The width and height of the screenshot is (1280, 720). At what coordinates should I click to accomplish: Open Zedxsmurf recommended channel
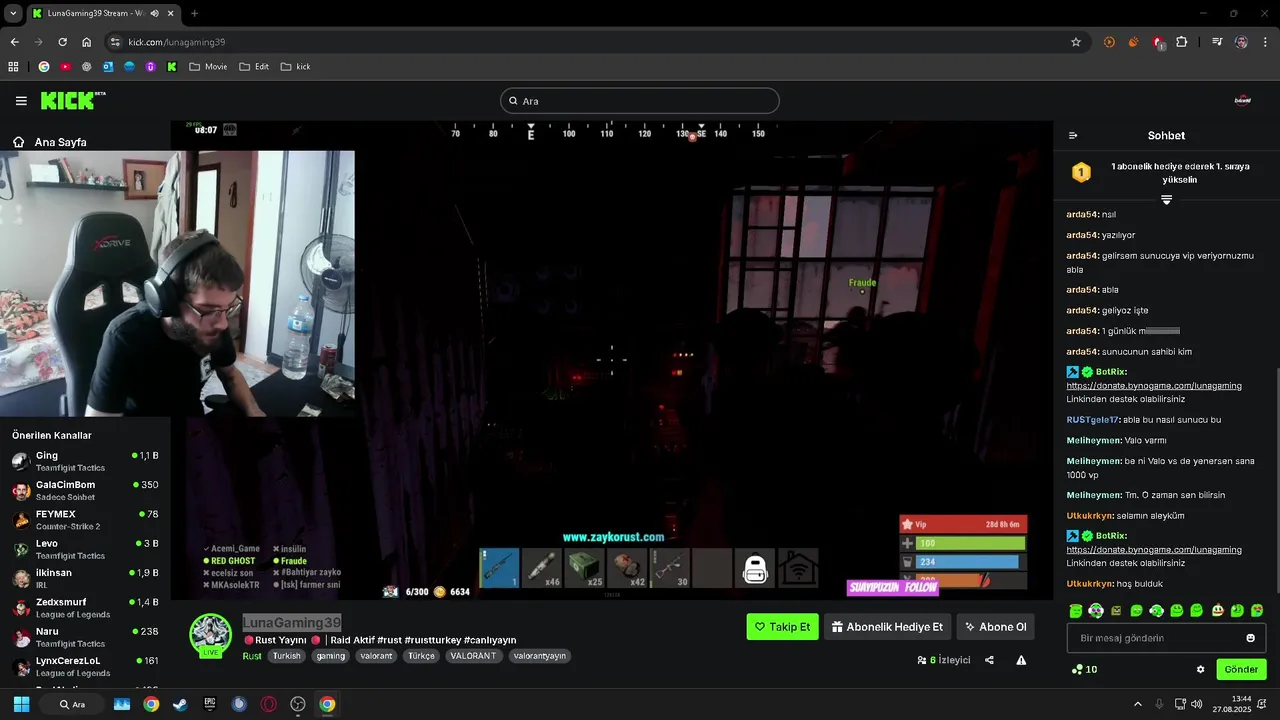[85, 608]
